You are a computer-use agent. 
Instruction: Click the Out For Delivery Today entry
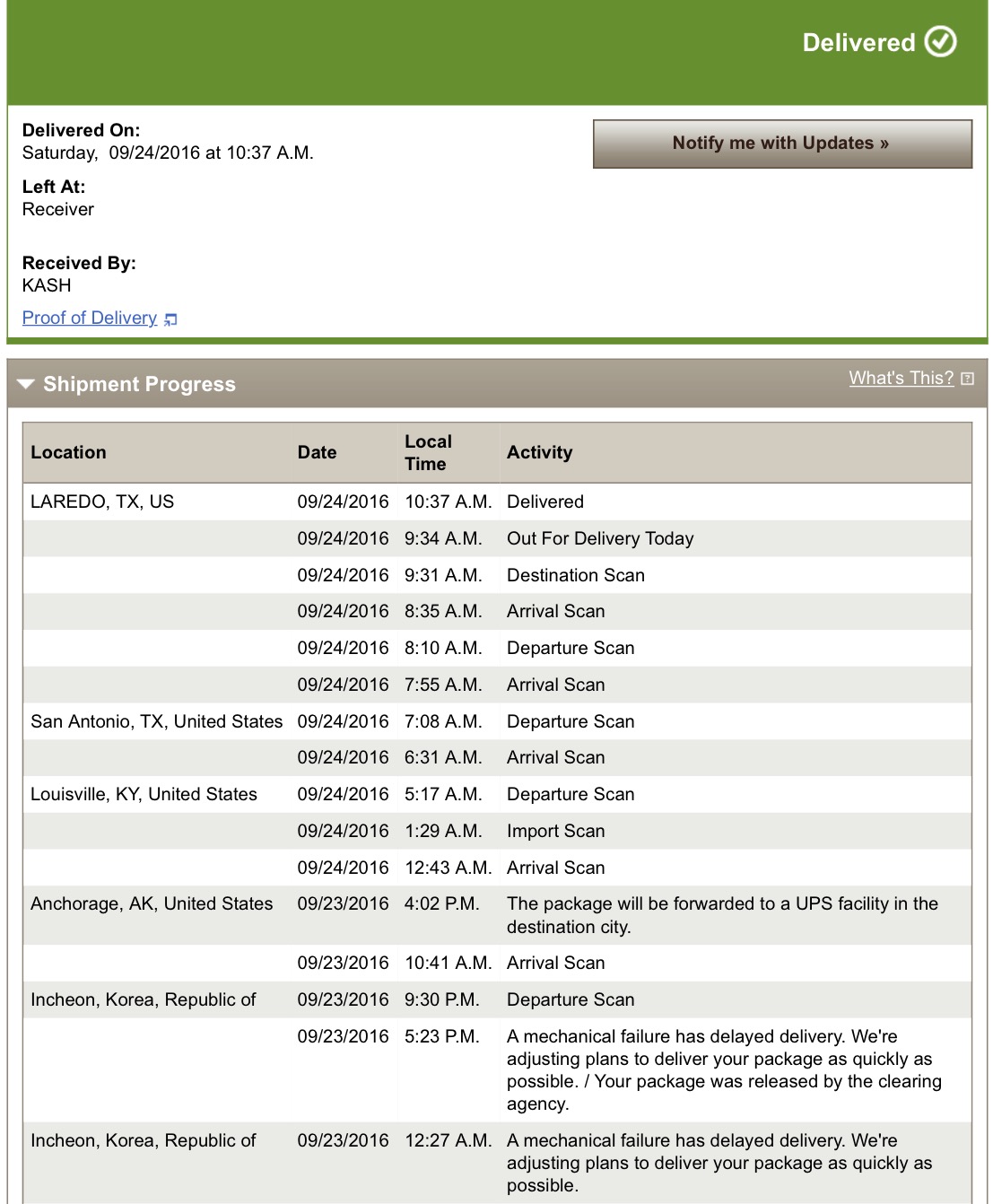point(601,538)
